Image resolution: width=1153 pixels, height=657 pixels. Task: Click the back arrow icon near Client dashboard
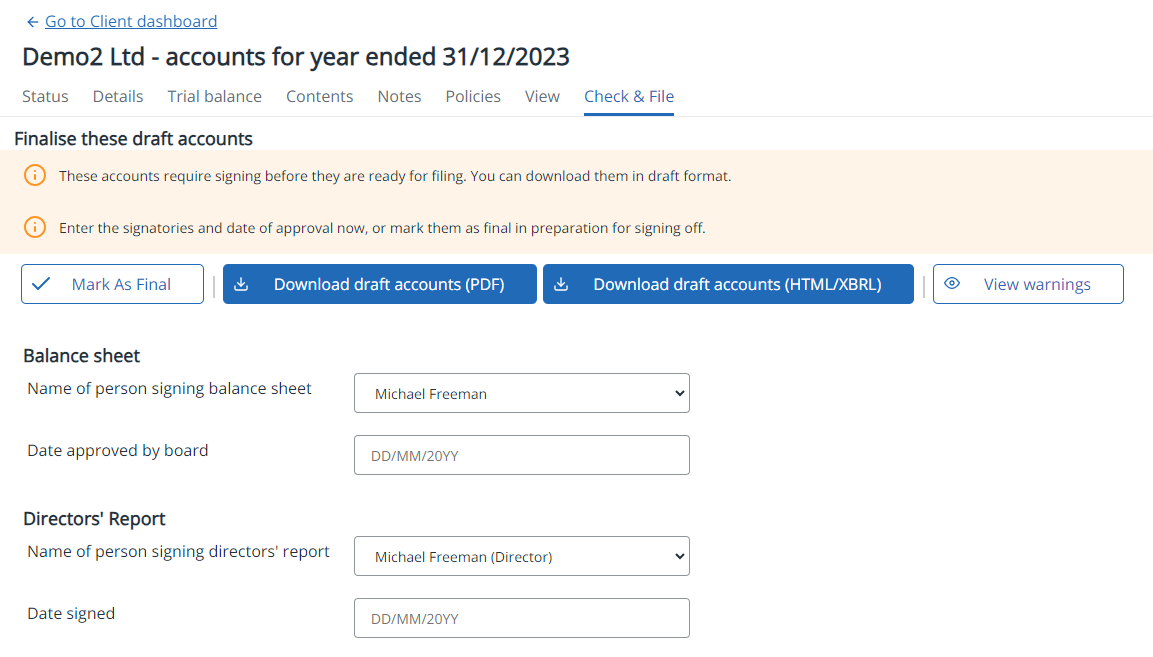tap(32, 22)
